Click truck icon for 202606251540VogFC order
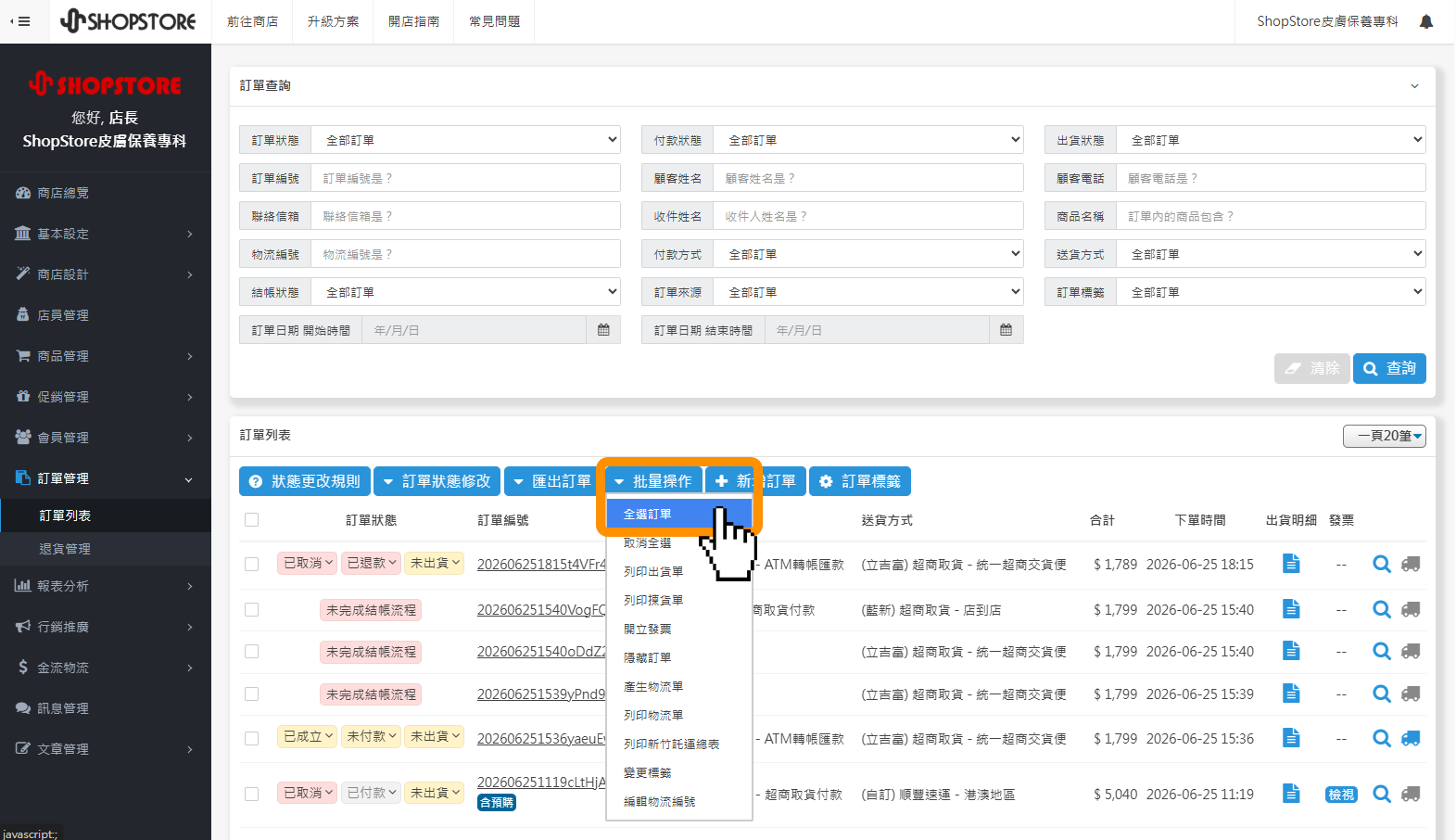 tap(1411, 609)
